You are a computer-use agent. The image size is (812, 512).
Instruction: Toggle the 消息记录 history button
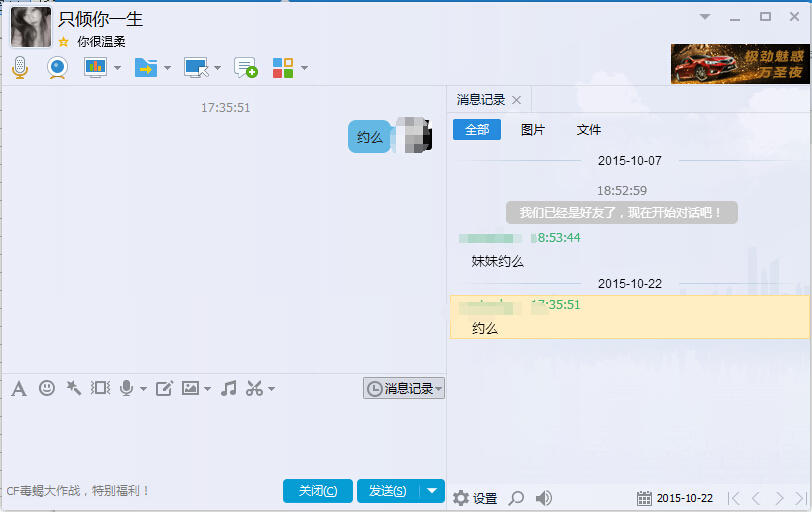(x=404, y=388)
